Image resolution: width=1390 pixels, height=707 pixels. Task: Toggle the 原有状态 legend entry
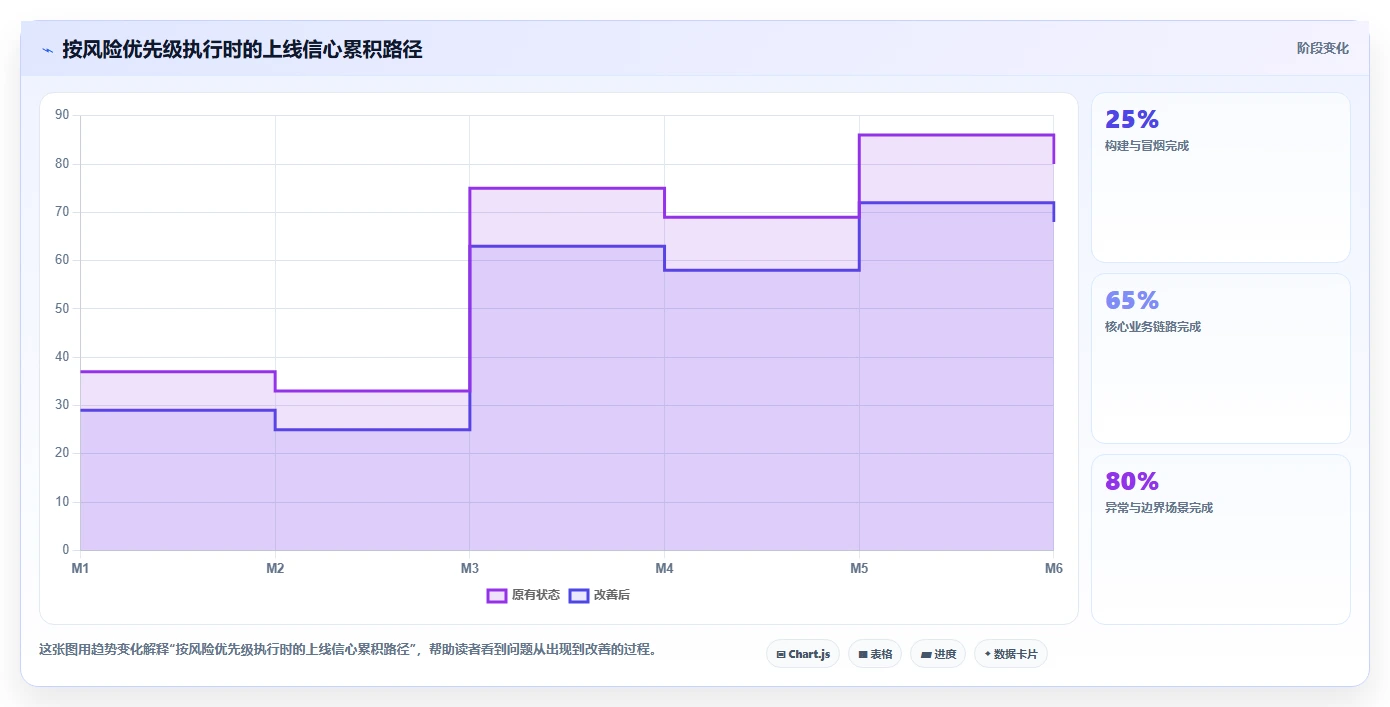[x=523, y=595]
